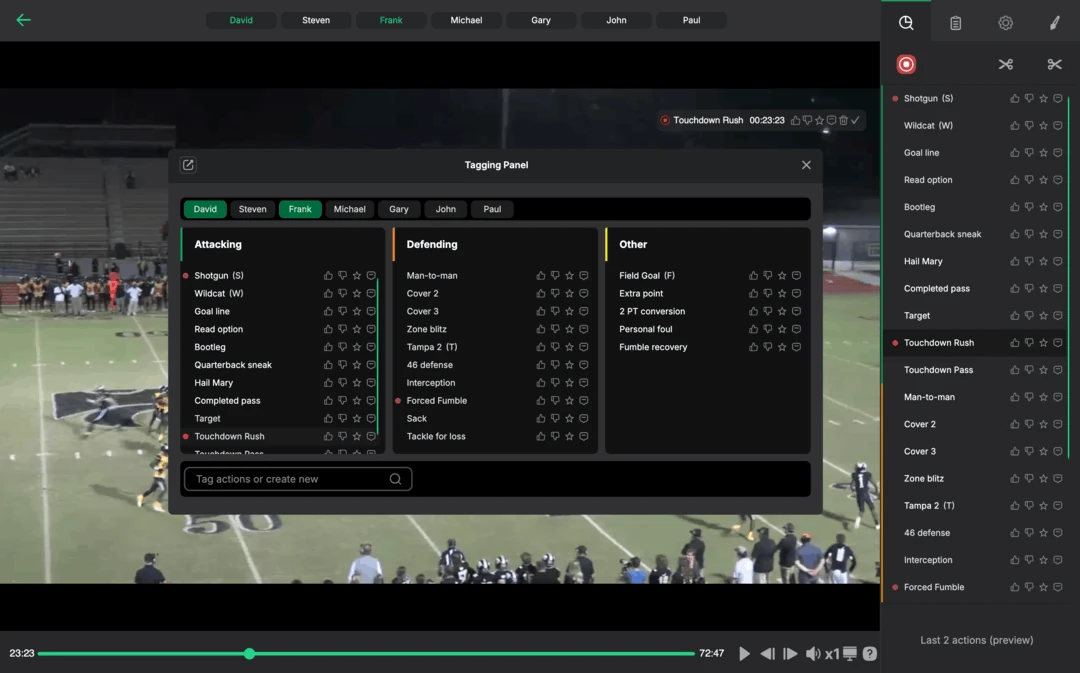Open the drawing pen tab

click(x=1055, y=23)
